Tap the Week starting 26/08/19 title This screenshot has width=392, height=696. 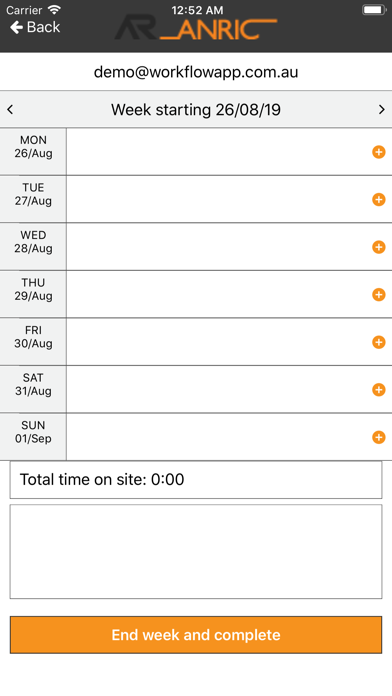tap(196, 110)
